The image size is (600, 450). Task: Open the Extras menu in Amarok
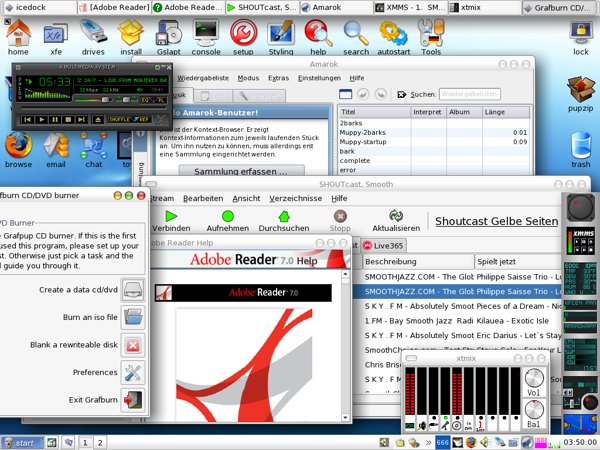click(x=278, y=78)
